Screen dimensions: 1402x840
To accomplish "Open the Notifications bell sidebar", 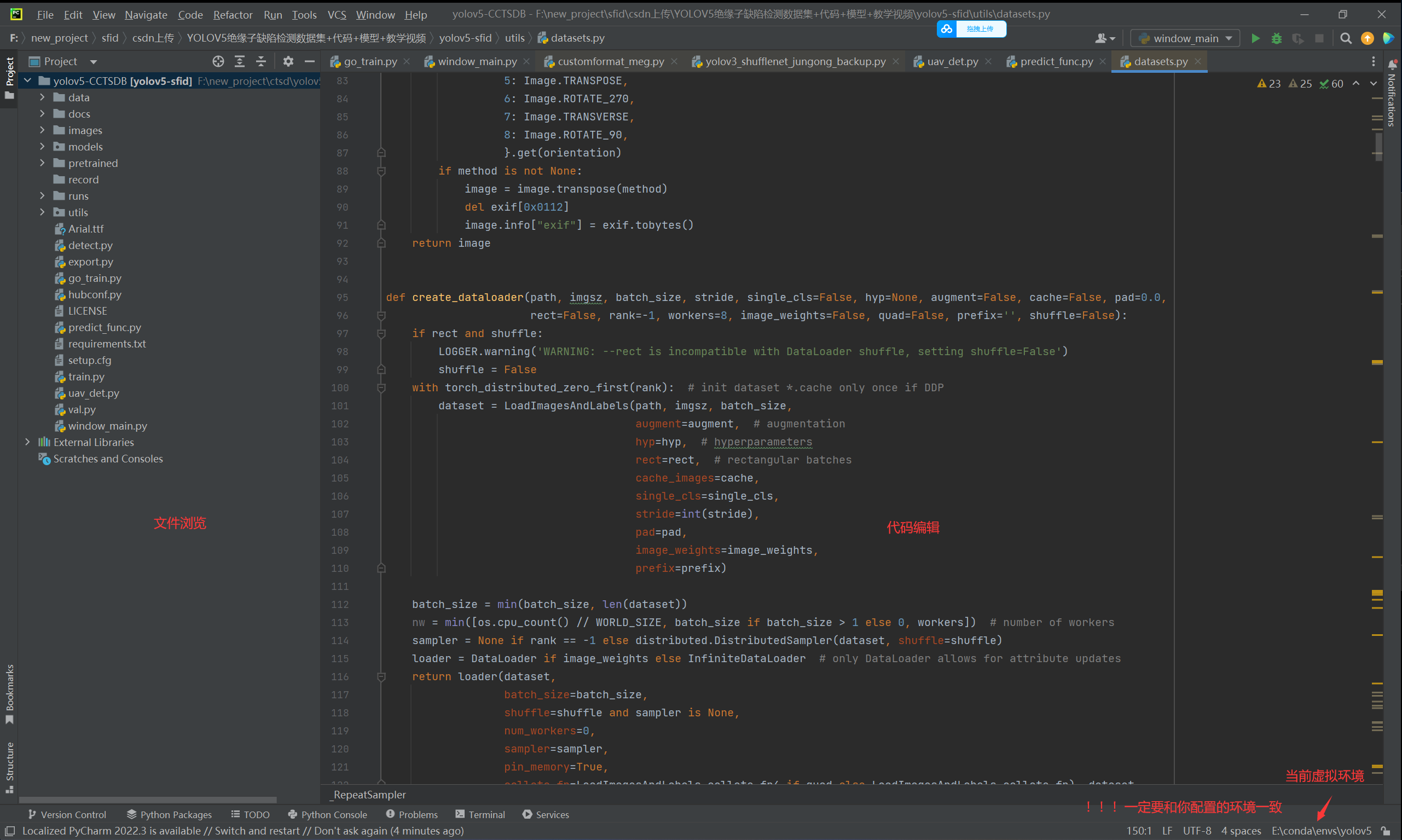I will (1392, 65).
